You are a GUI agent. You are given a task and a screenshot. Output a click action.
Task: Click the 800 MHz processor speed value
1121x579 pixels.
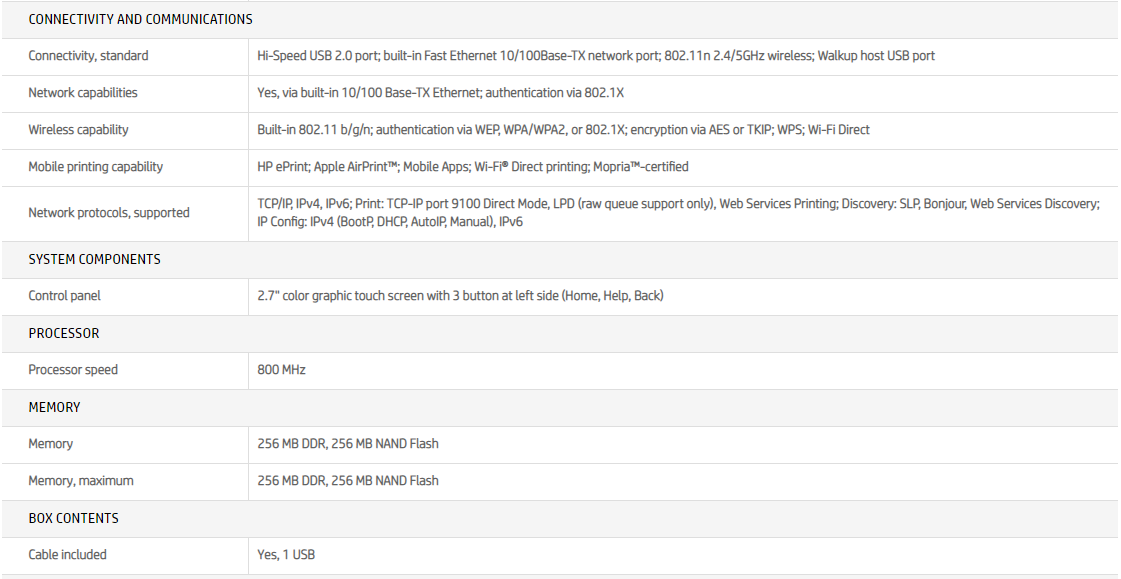tap(281, 370)
